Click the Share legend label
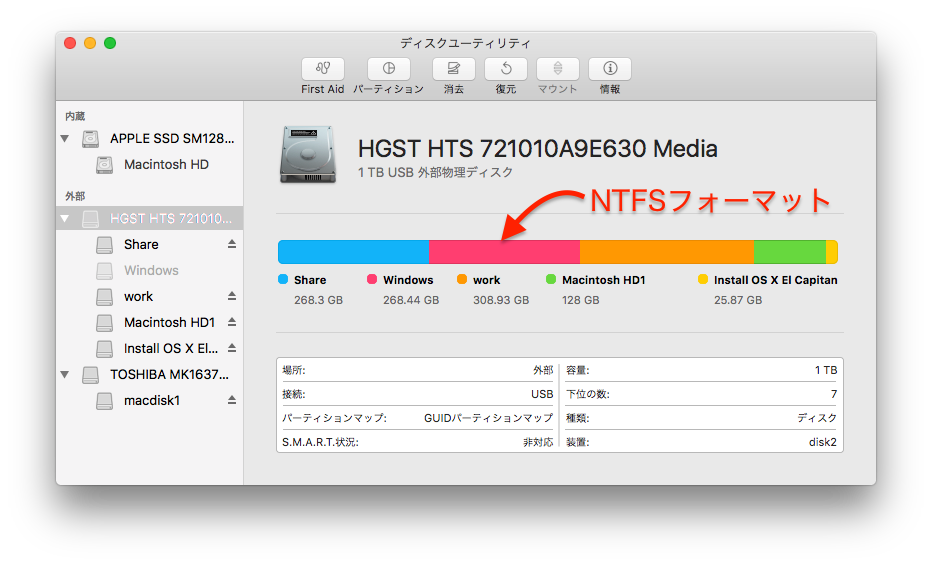The image size is (932, 565). click(x=310, y=280)
